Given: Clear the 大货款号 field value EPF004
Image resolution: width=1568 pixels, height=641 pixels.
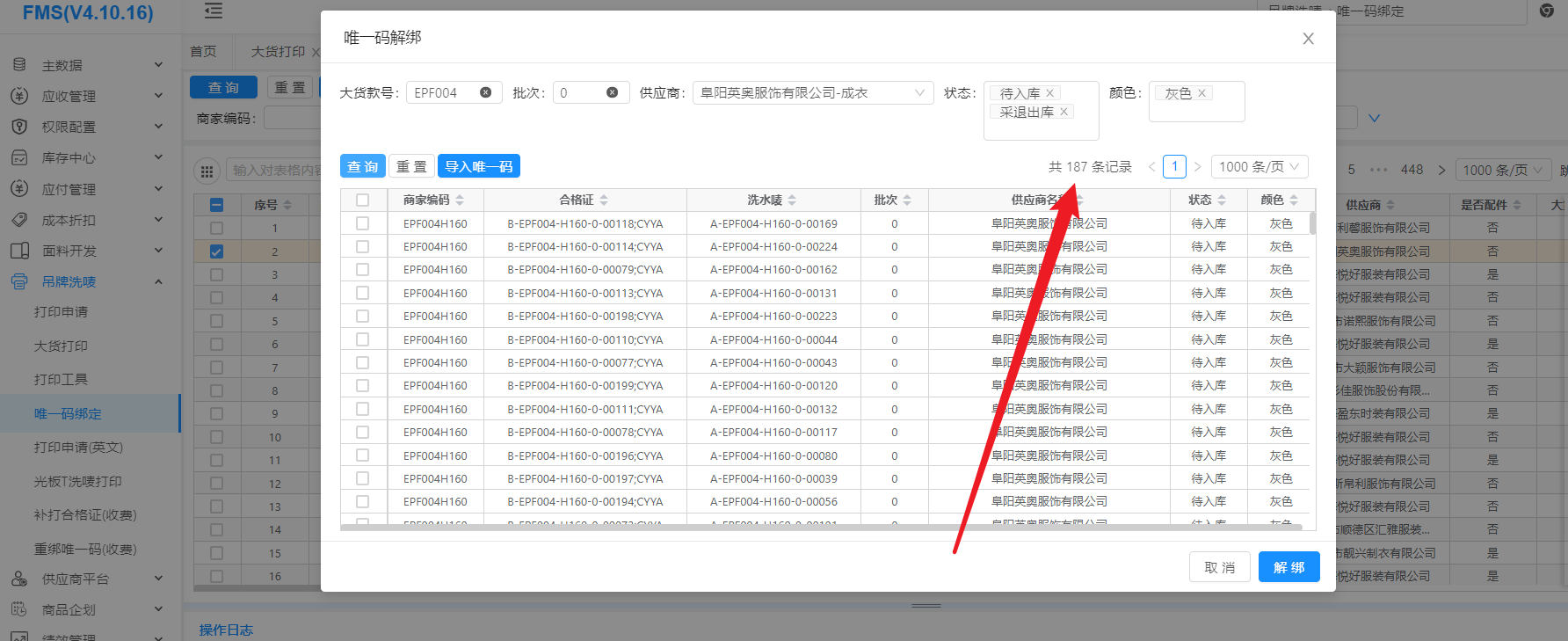Looking at the screenshot, I should [x=485, y=92].
